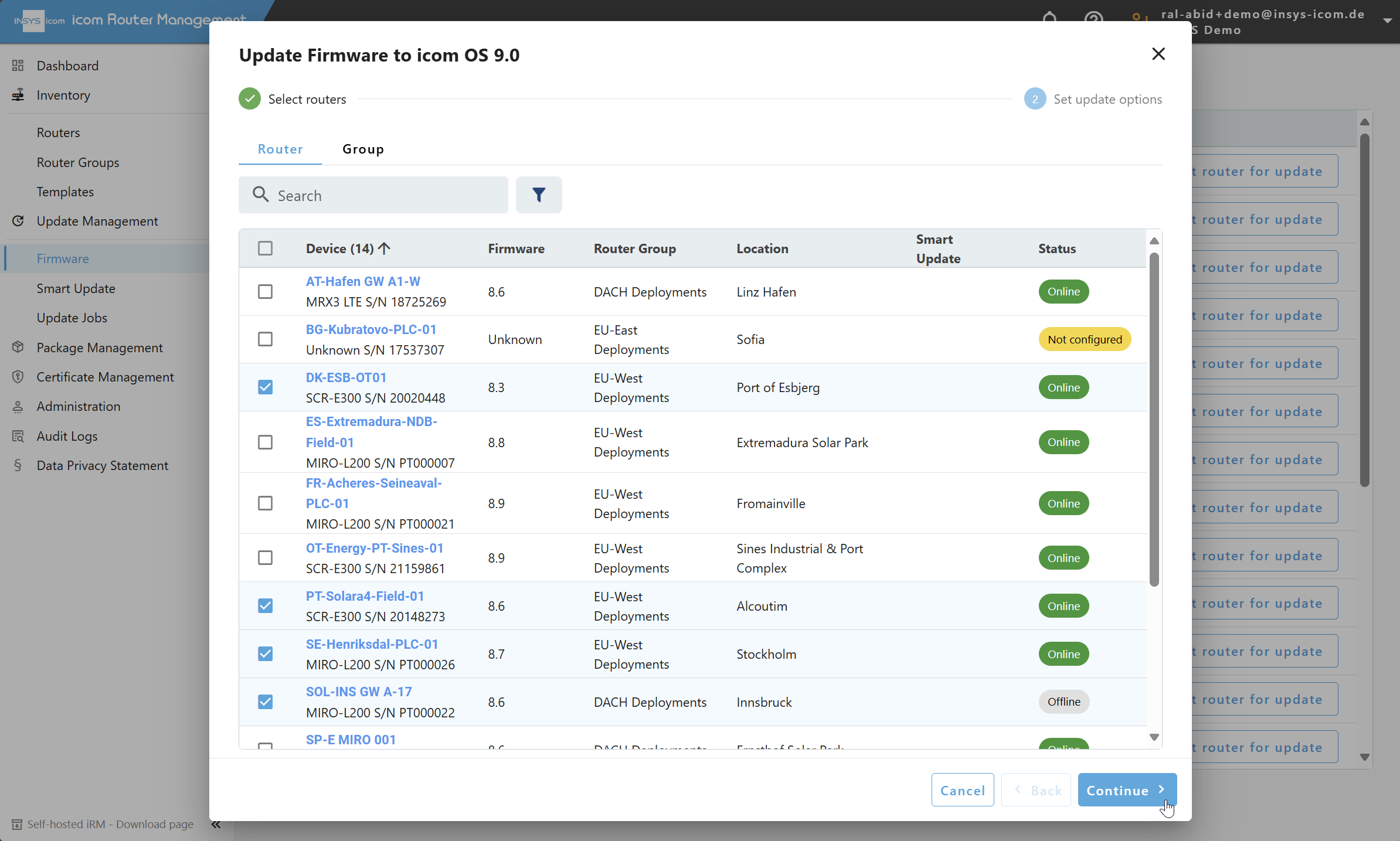The height and width of the screenshot is (841, 1400).
Task: Open Templates in the sidebar
Action: (x=65, y=192)
